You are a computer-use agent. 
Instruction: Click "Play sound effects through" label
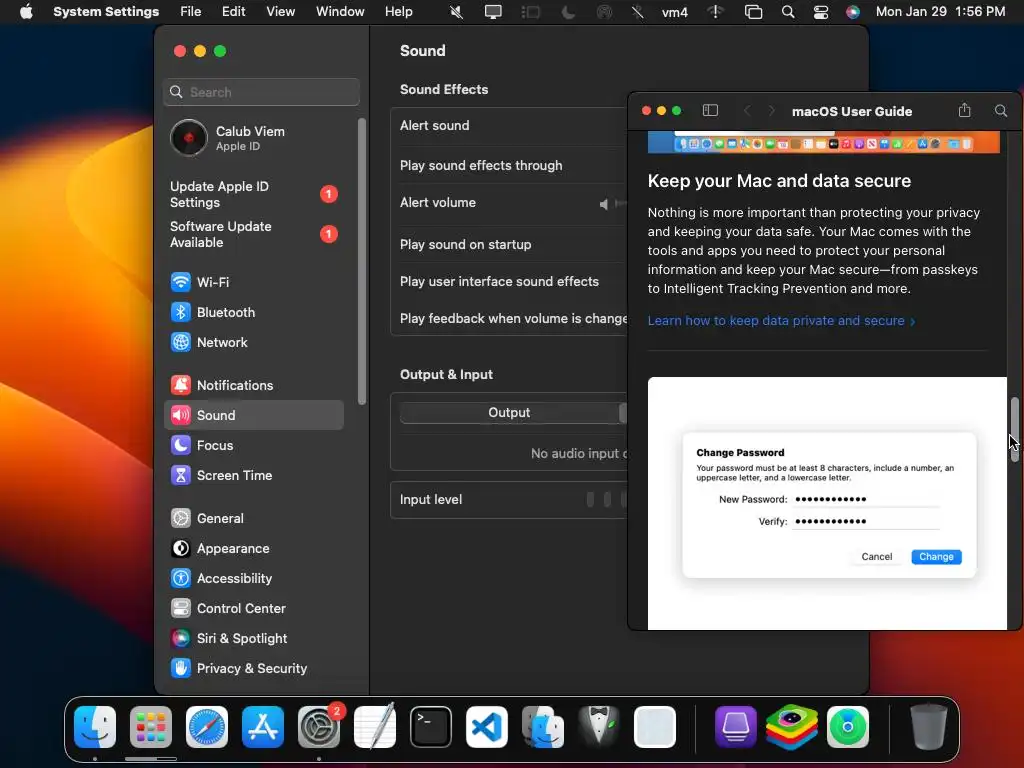tap(481, 165)
